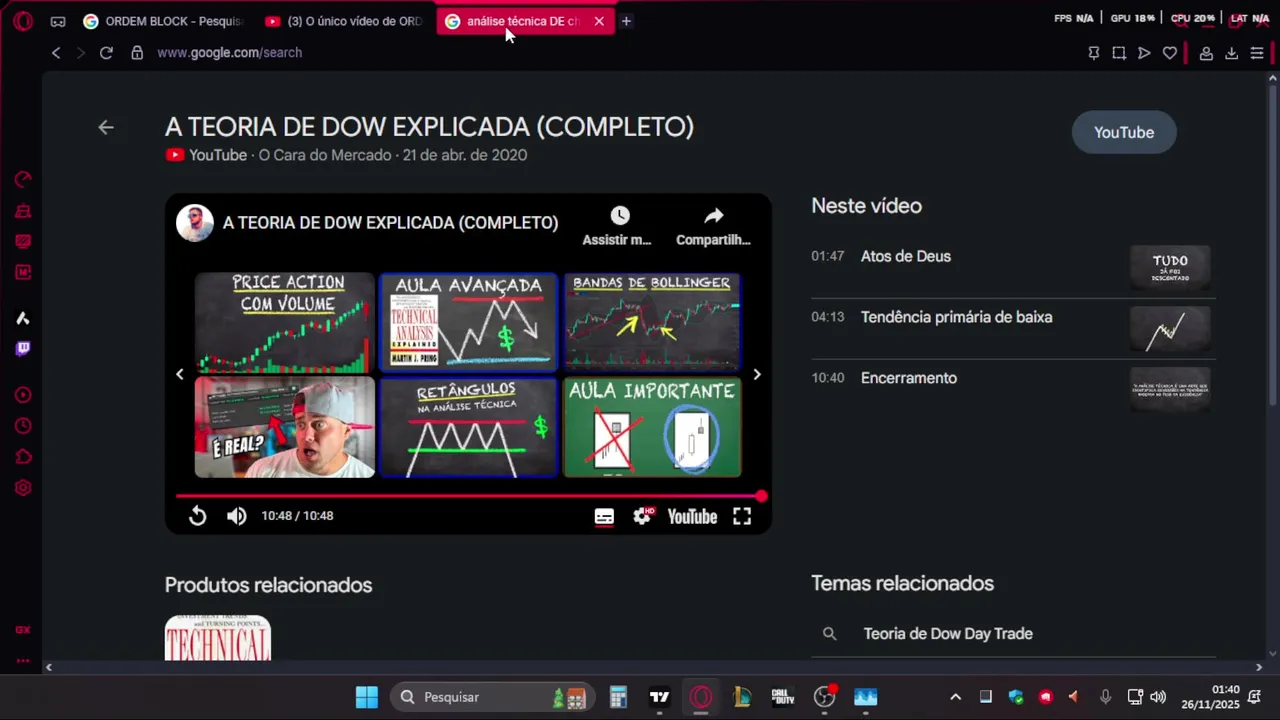Open the YouTube logo in player

pos(692,516)
